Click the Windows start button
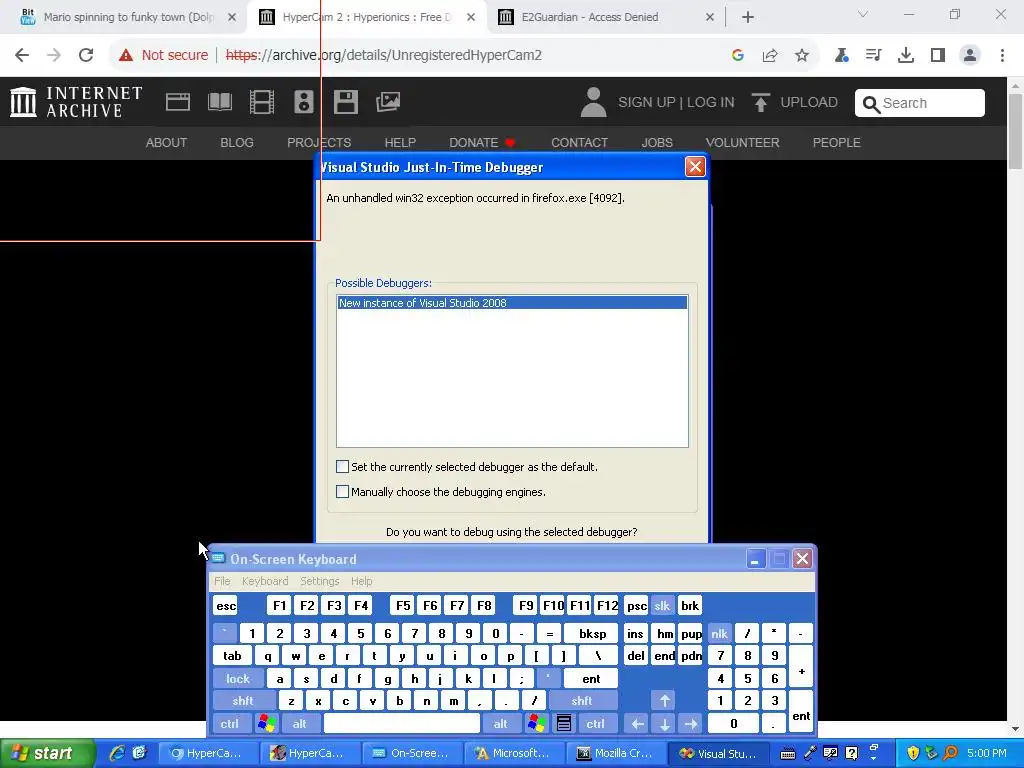Screen dimensions: 1024x768 [47, 753]
